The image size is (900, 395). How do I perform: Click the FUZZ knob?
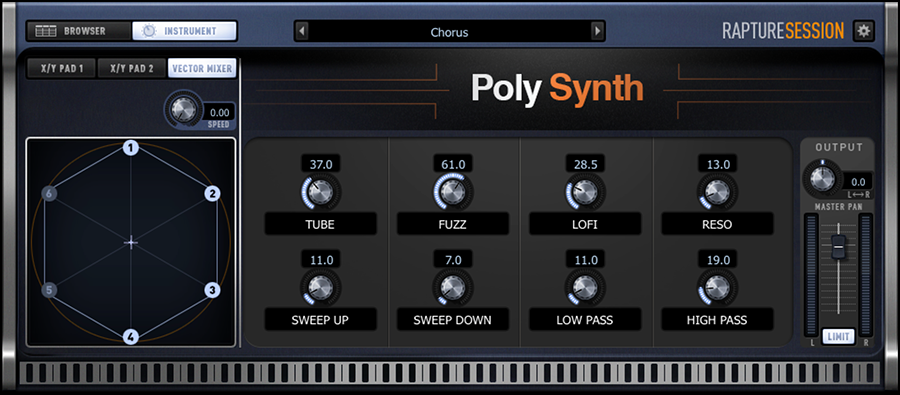click(x=453, y=192)
